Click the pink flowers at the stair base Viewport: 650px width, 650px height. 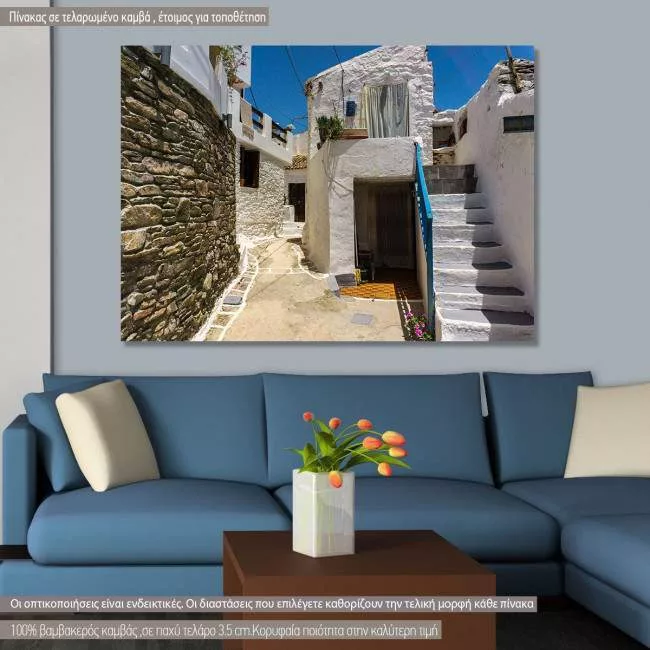click(416, 326)
